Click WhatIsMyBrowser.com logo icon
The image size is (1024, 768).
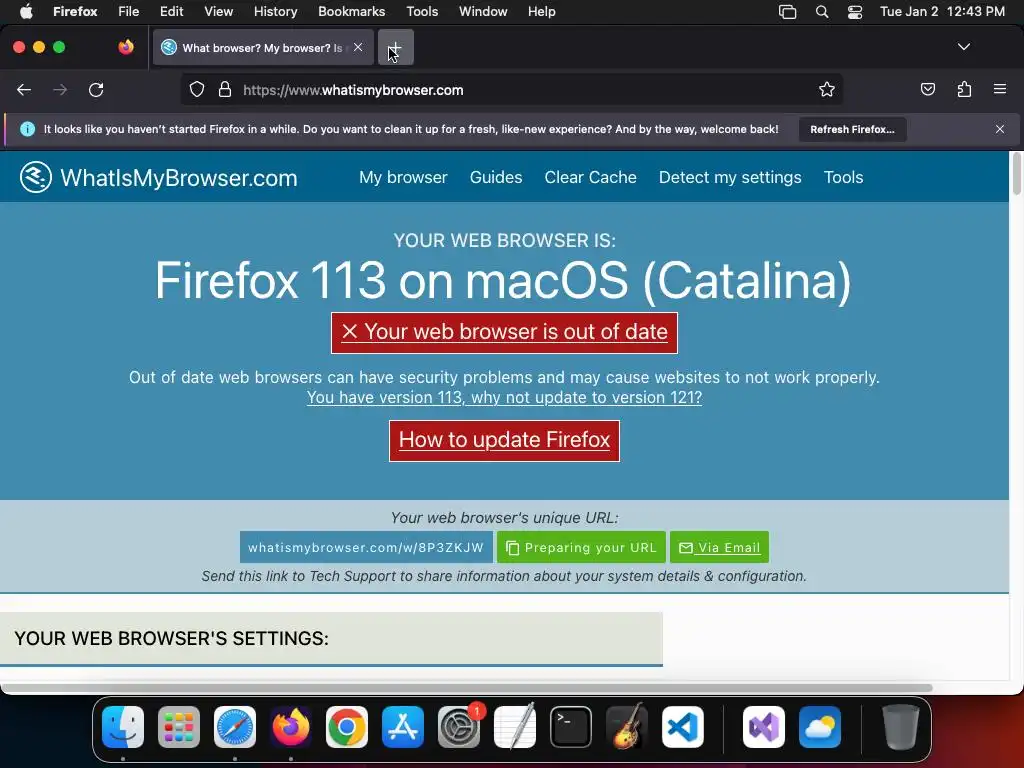pos(35,177)
